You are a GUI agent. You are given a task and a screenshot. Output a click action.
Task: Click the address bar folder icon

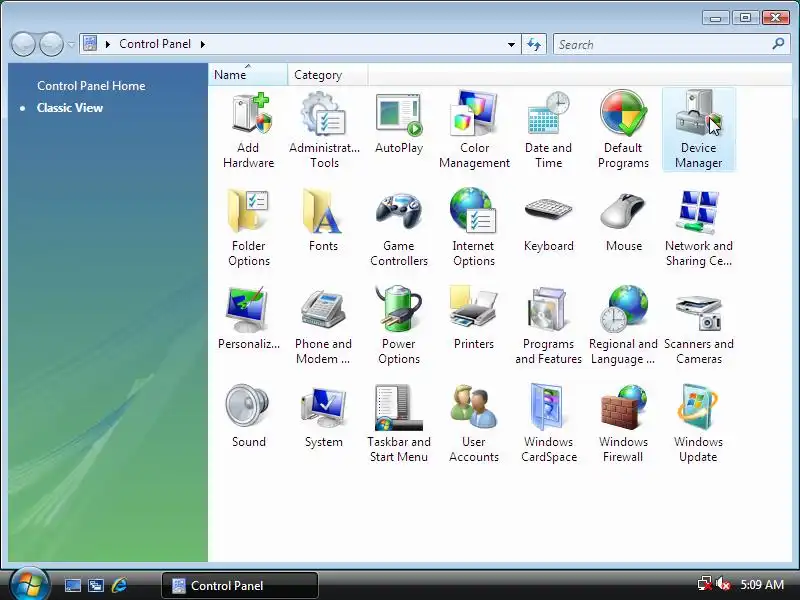(90, 44)
